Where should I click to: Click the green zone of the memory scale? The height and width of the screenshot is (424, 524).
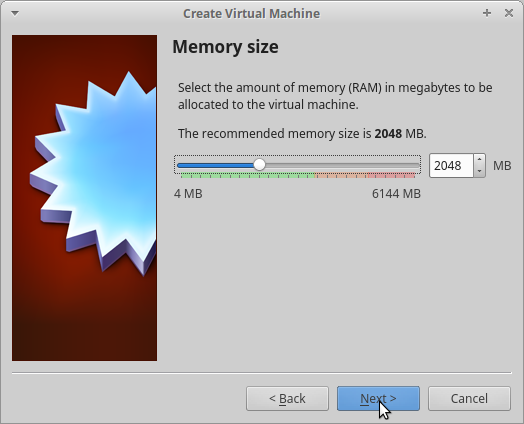tap(248, 175)
